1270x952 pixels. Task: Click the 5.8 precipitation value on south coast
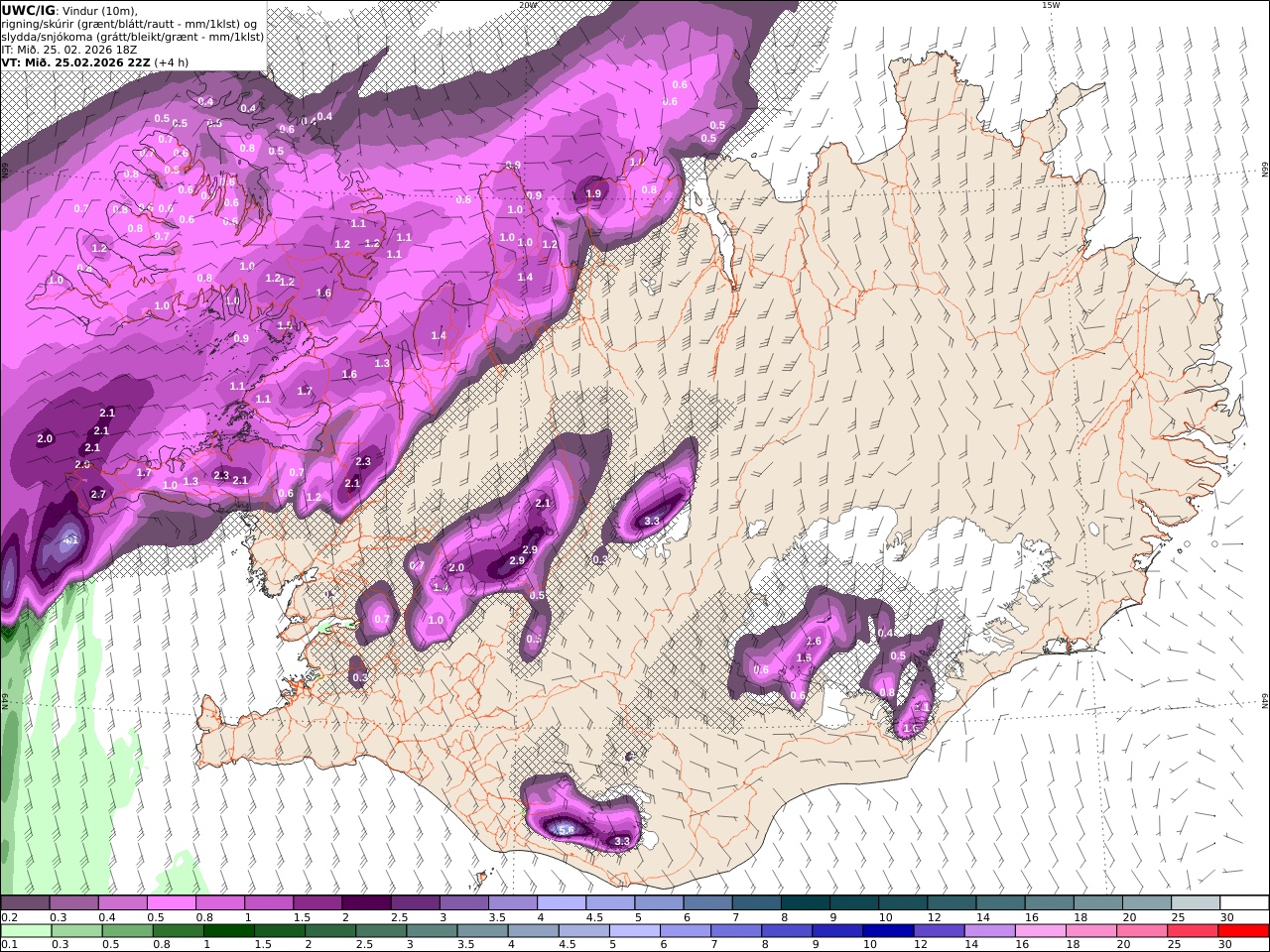tap(567, 829)
